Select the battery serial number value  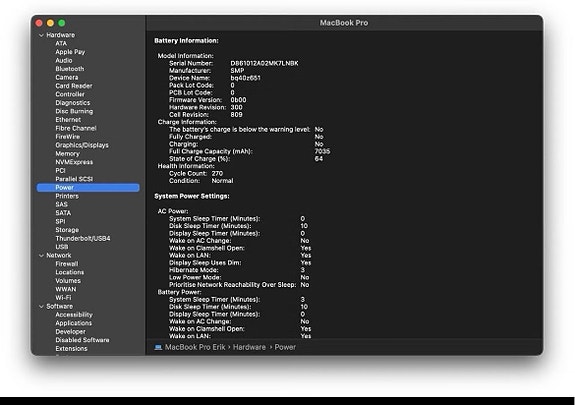(264, 63)
